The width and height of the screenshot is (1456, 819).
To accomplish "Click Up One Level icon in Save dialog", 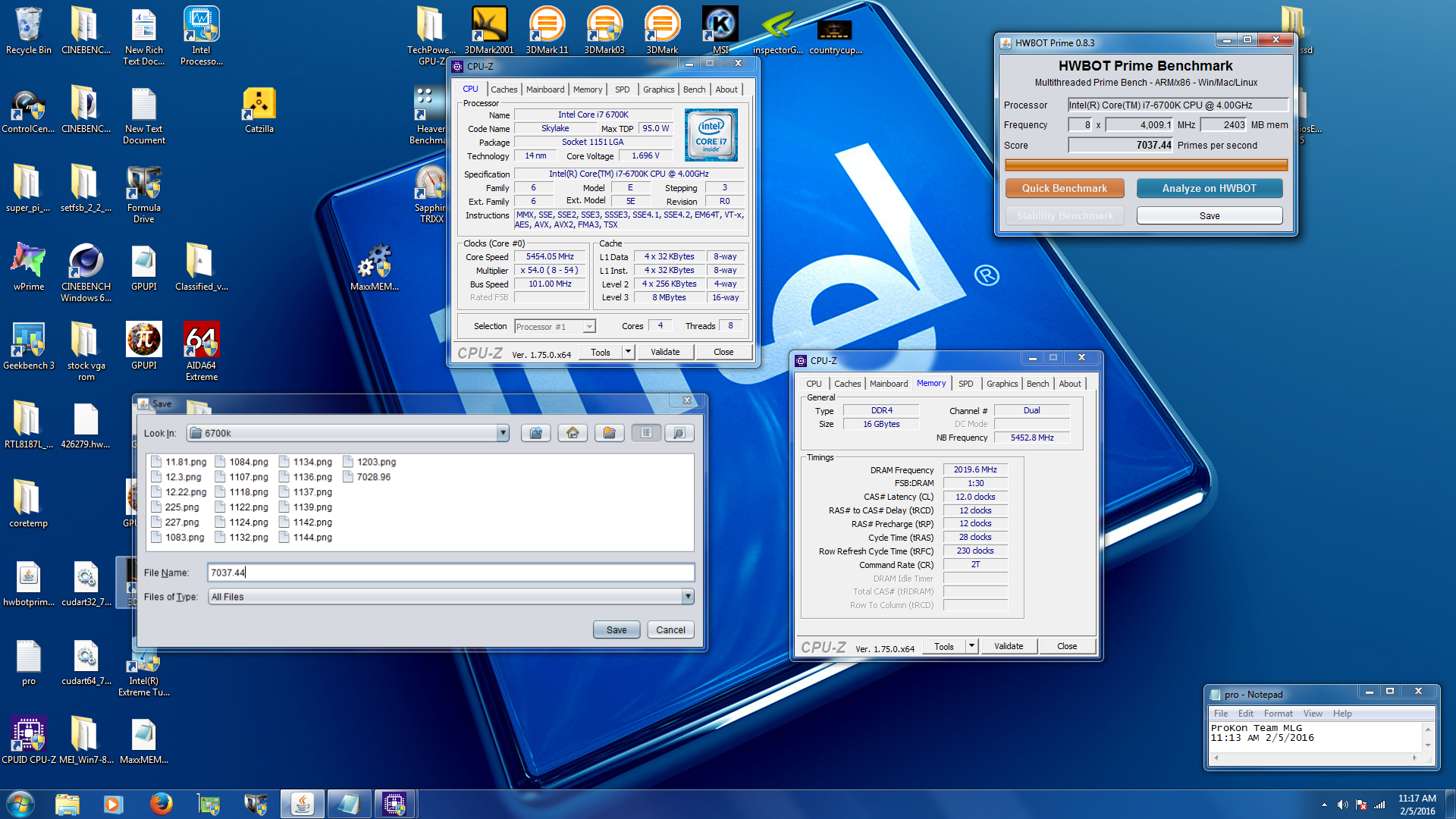I will pos(536,433).
